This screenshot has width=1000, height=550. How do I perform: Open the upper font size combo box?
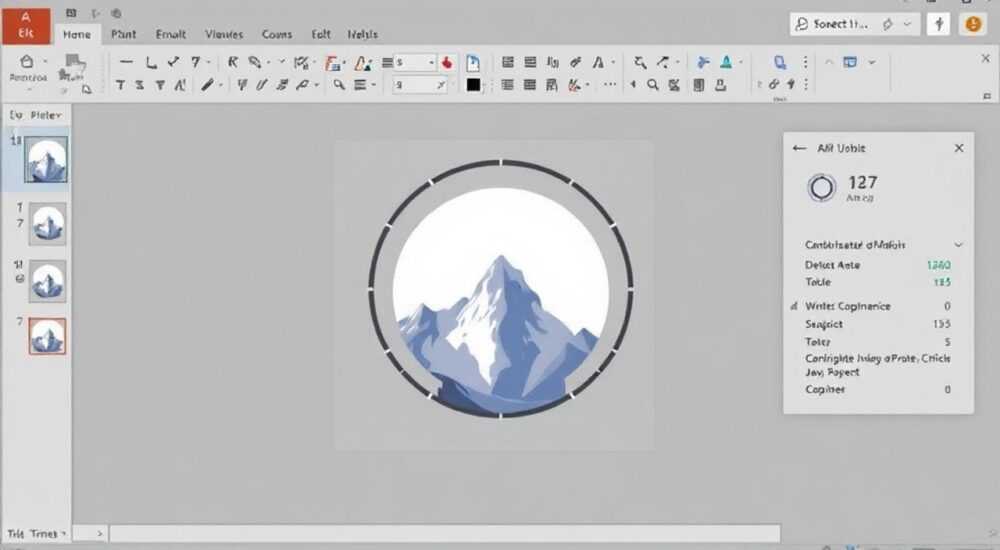click(414, 63)
